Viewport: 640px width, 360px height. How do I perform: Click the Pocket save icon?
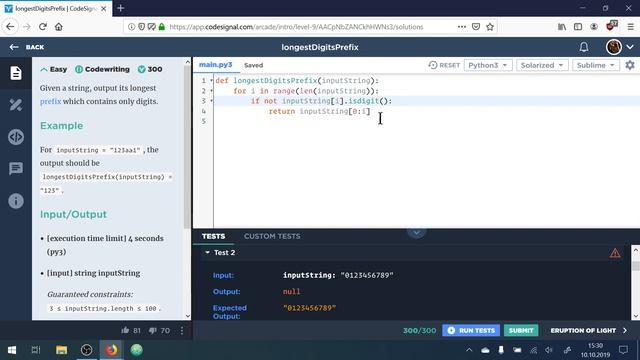(x=476, y=27)
